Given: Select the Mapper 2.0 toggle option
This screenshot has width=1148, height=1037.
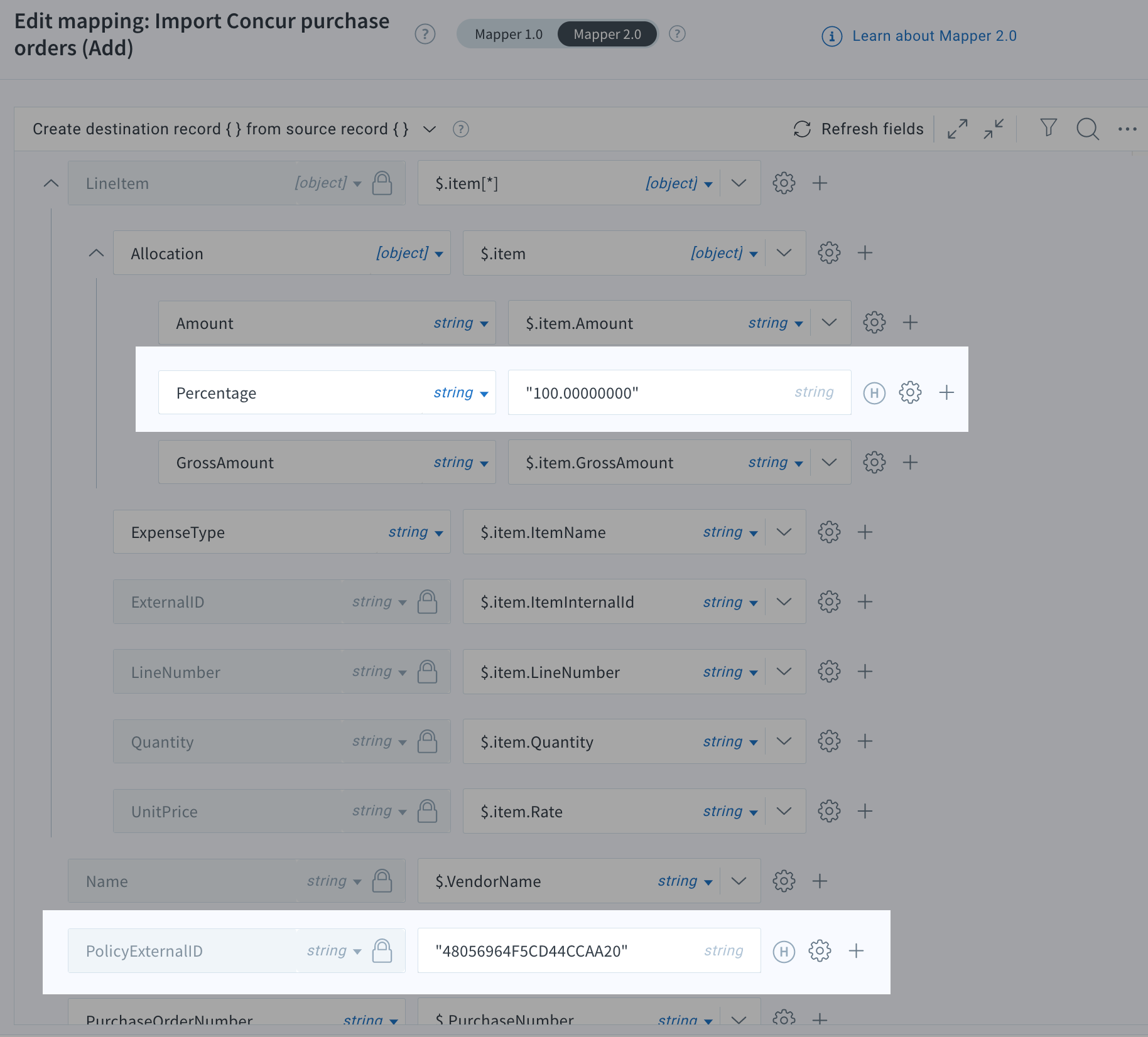Looking at the screenshot, I should tap(607, 34).
